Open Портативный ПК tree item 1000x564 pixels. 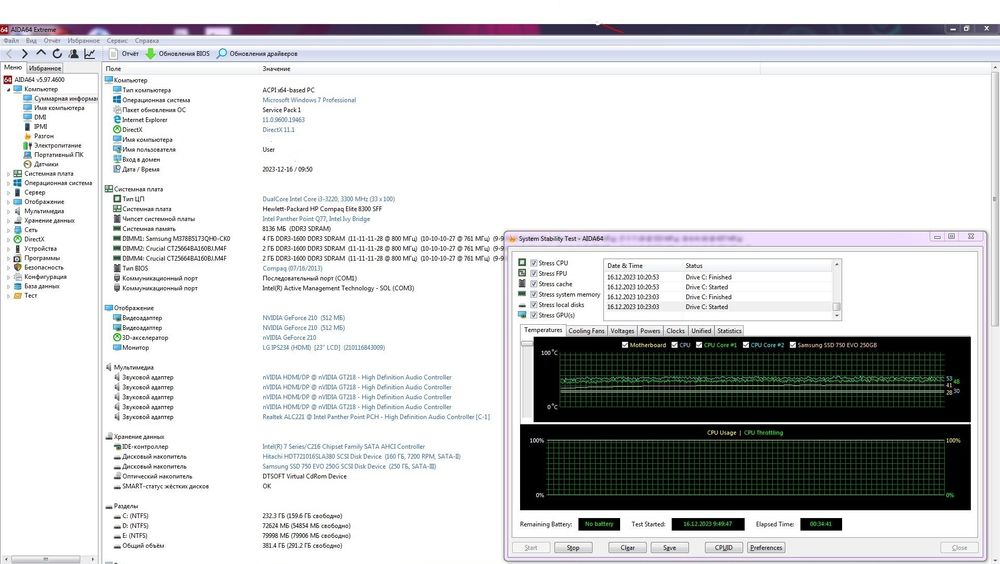coord(58,154)
